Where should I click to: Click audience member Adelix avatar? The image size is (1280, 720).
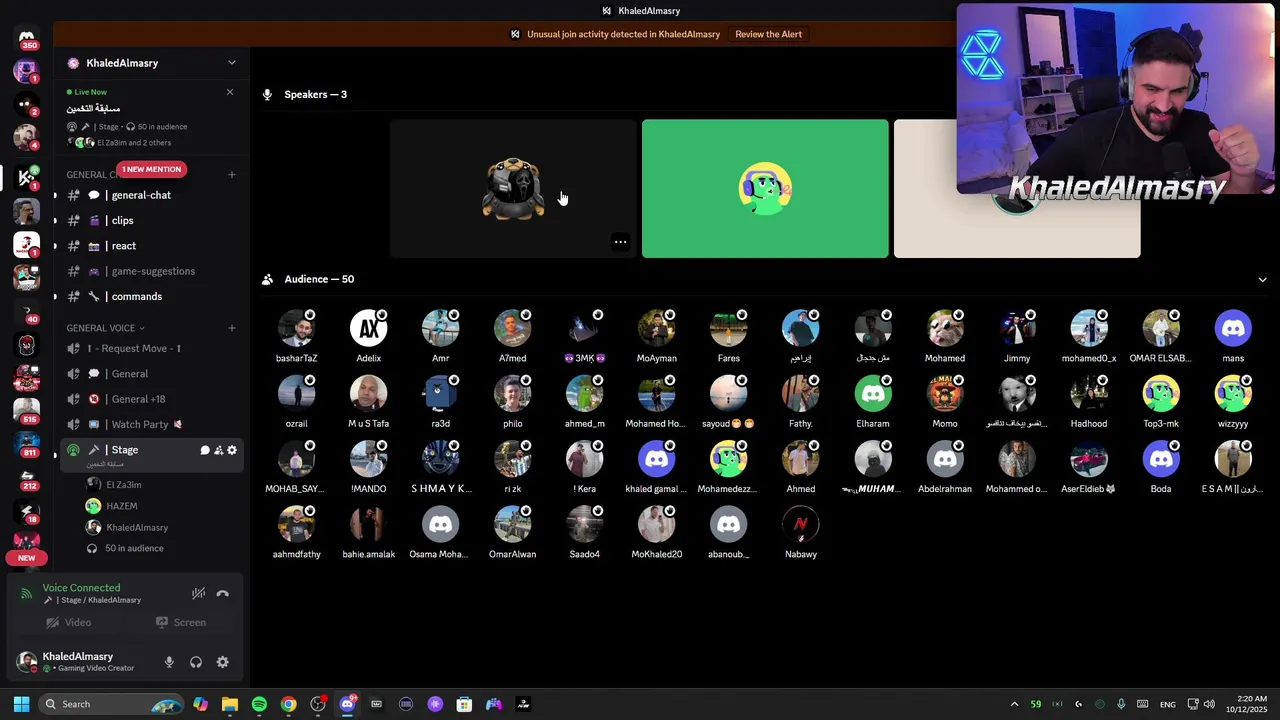[368, 329]
